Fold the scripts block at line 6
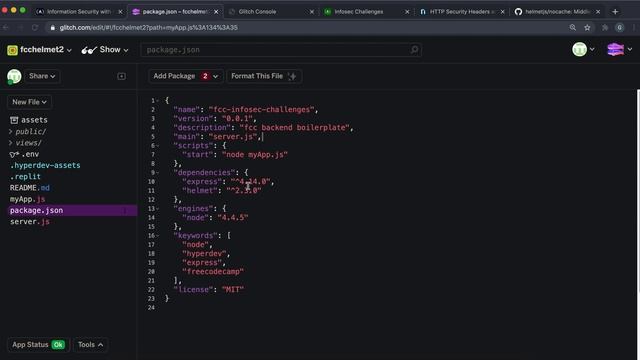The height and width of the screenshot is (360, 640). point(158,146)
